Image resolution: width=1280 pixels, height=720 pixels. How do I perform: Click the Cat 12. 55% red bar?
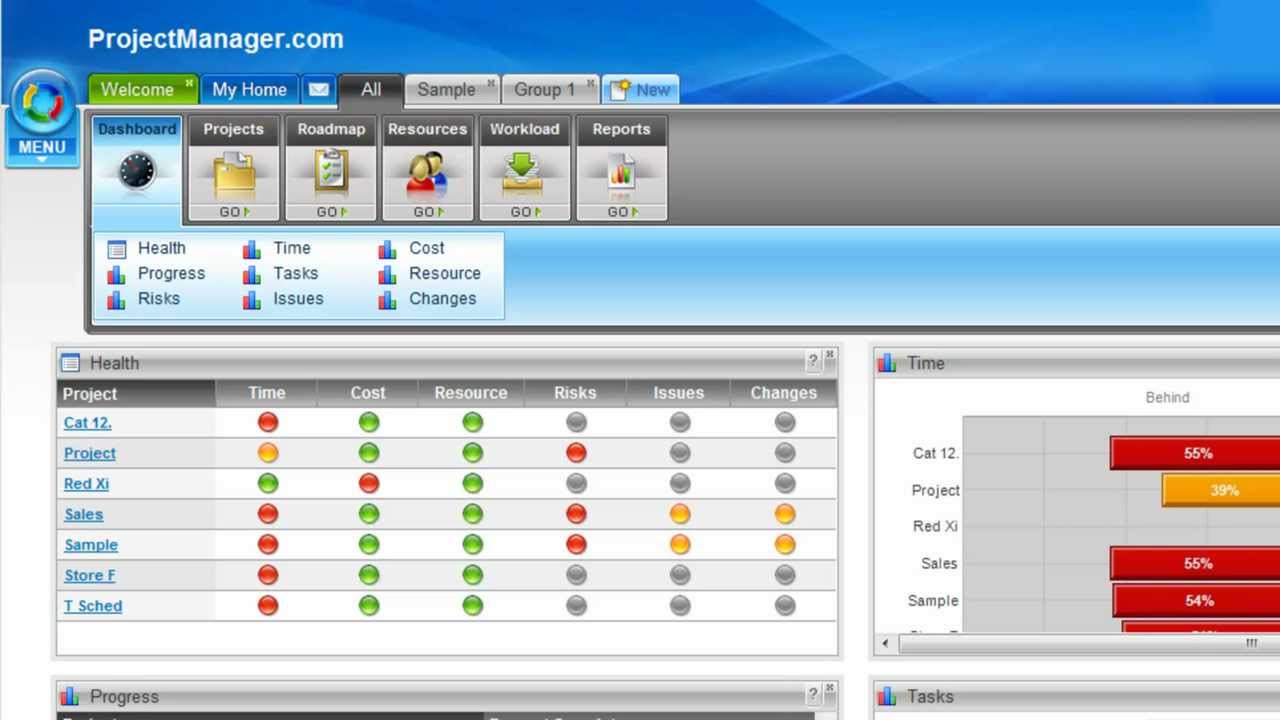point(1195,453)
